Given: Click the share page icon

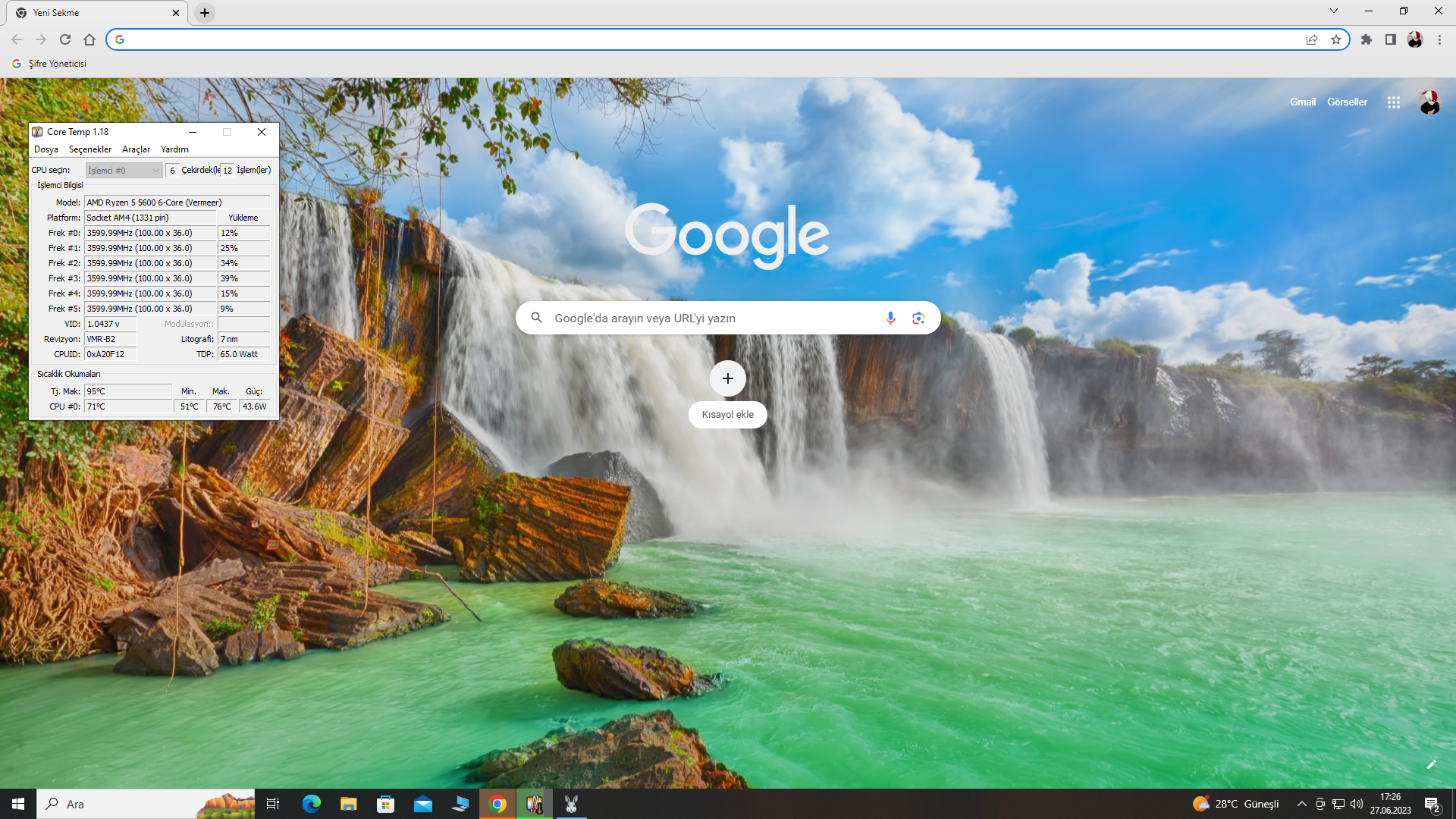Looking at the screenshot, I should coord(1312,39).
